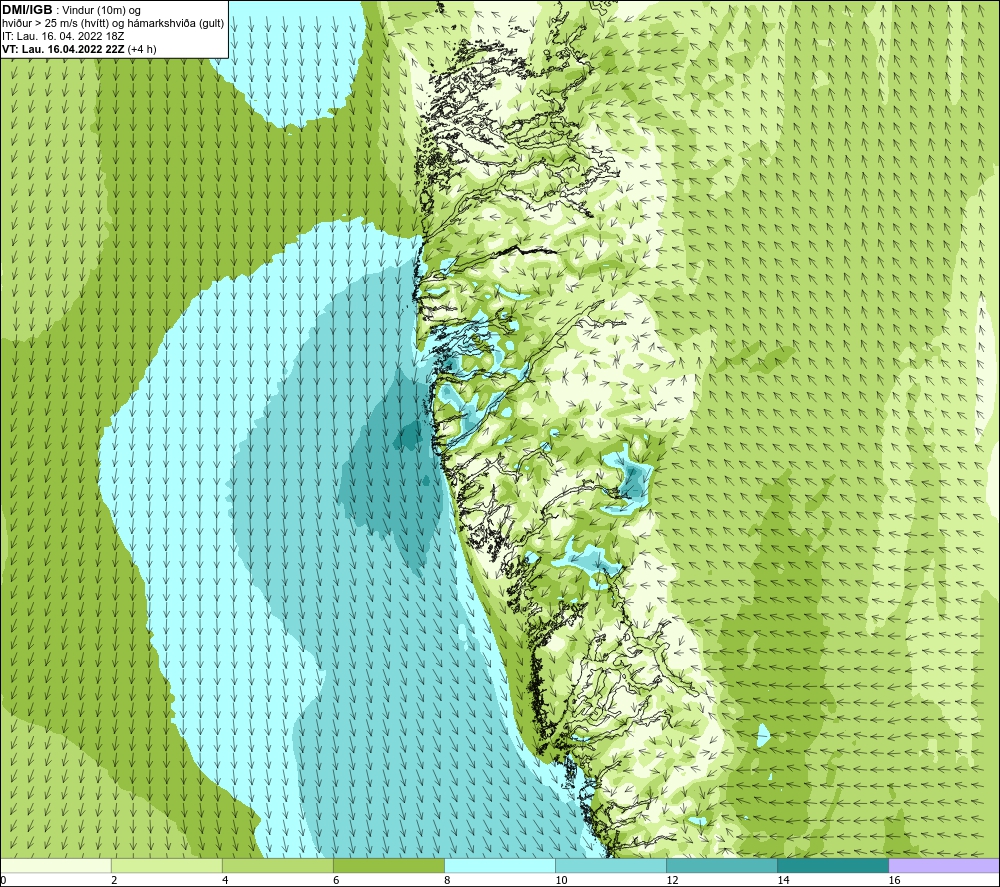Click the DMI/IGB title text
The height and width of the screenshot is (887, 1000).
[x=27, y=10]
